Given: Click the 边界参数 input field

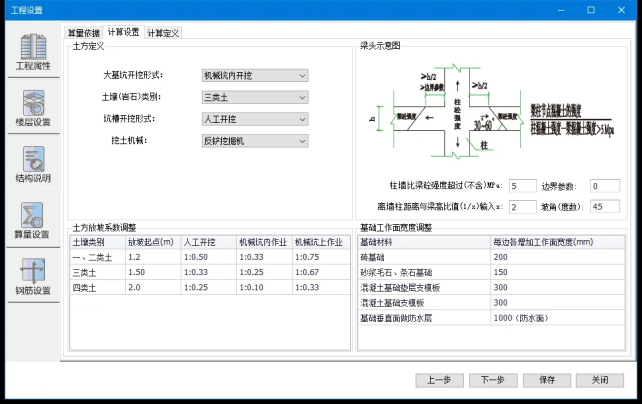Looking at the screenshot, I should [x=605, y=186].
